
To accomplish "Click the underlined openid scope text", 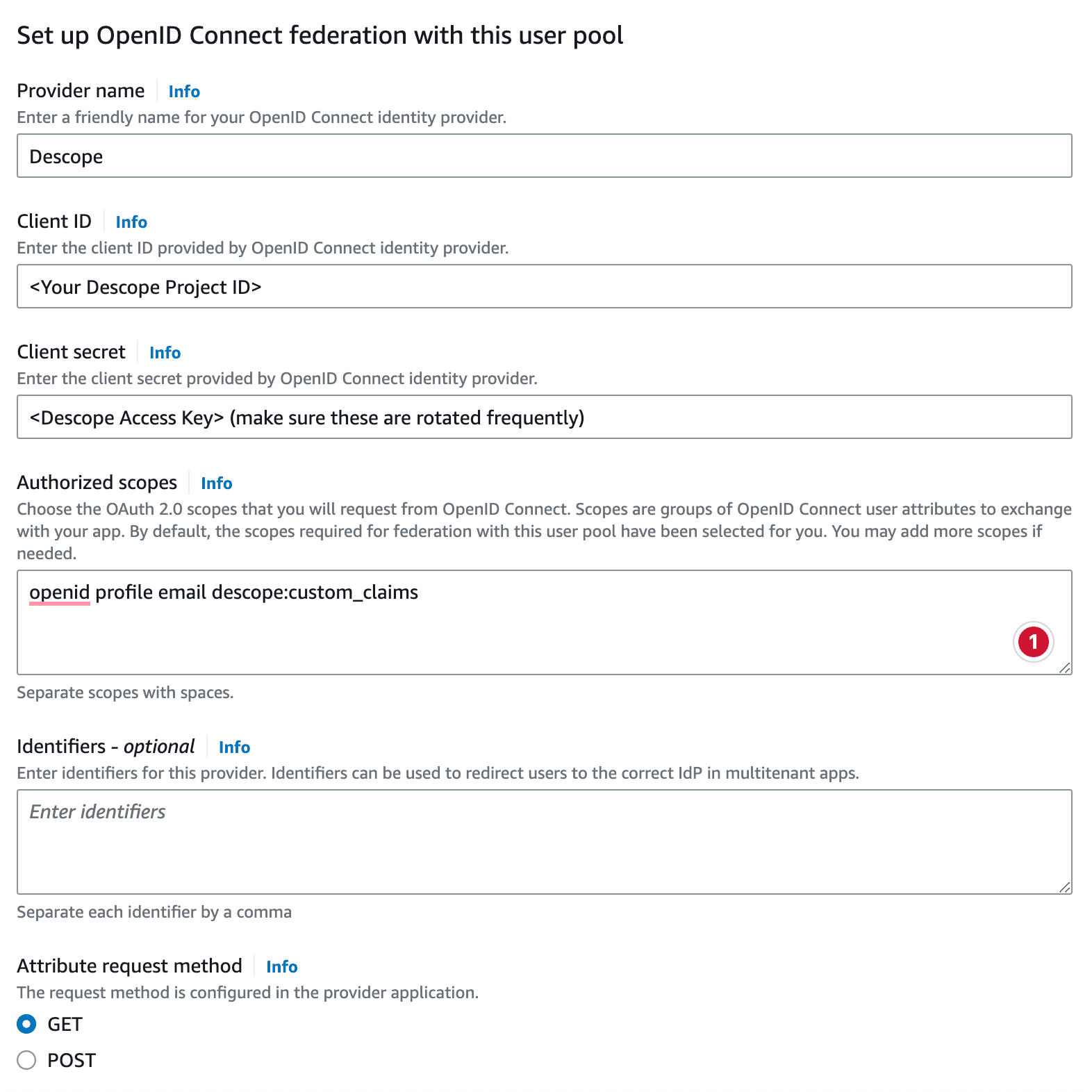I will 59,592.
